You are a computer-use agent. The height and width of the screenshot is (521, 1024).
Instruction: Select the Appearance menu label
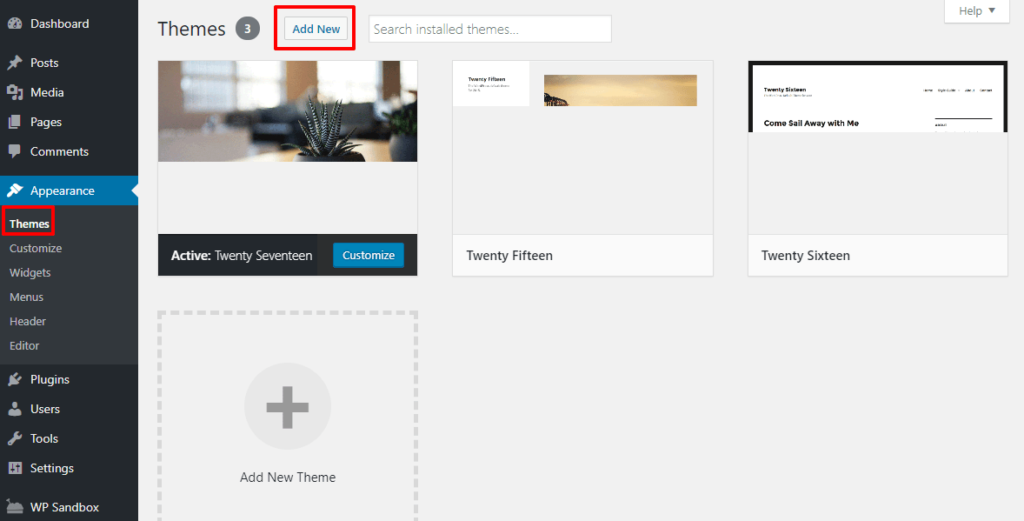pos(62,191)
